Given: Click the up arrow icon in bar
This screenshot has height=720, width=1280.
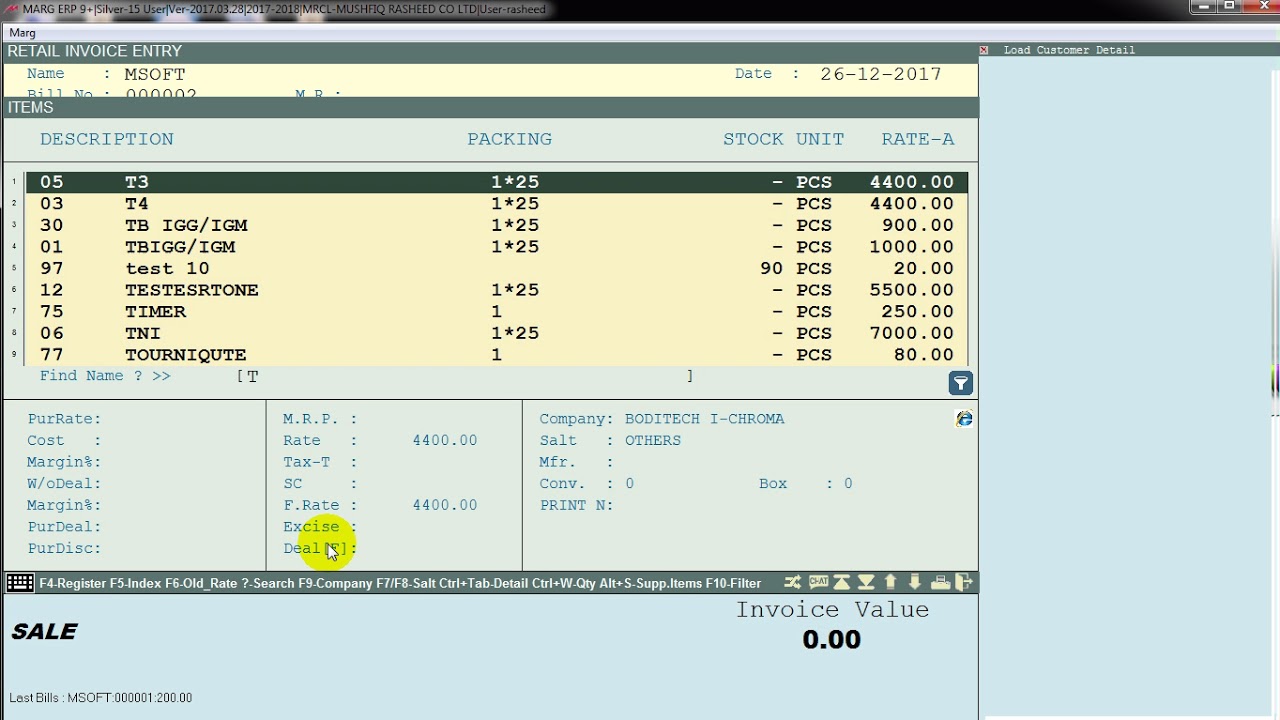Looking at the screenshot, I should point(890,582).
